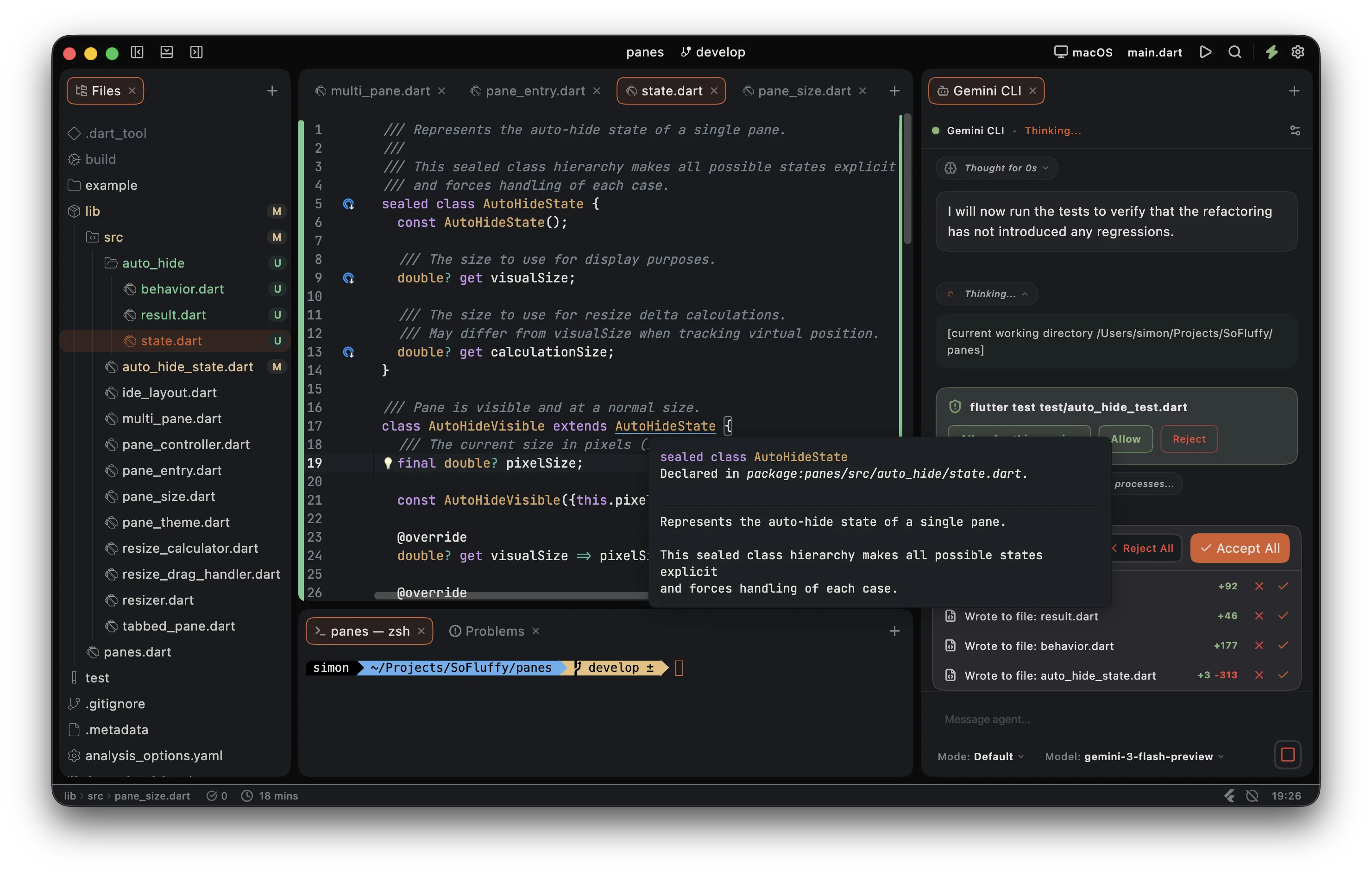Expand the Thought for 0s section
Viewport: 1372px width, 875px height.
(x=997, y=168)
